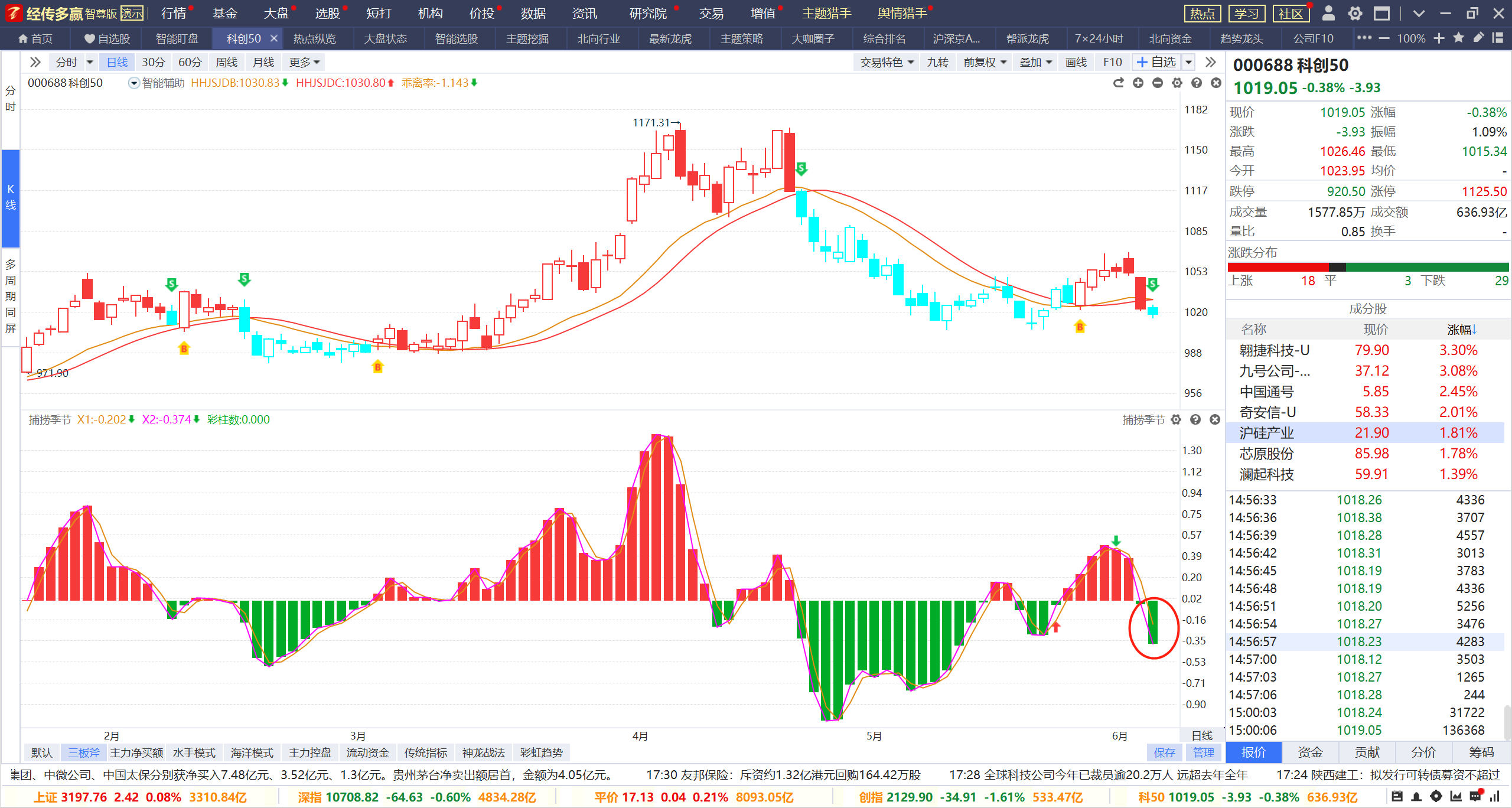This screenshot has width=1512, height=808.
Task: Switch to 资金 tab in bottom right panel
Action: pos(1310,752)
